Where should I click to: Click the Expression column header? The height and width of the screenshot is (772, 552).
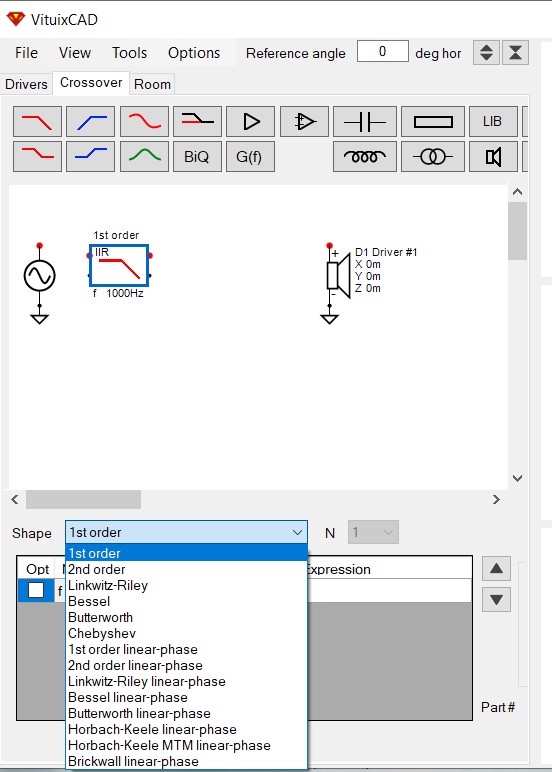[x=338, y=570]
